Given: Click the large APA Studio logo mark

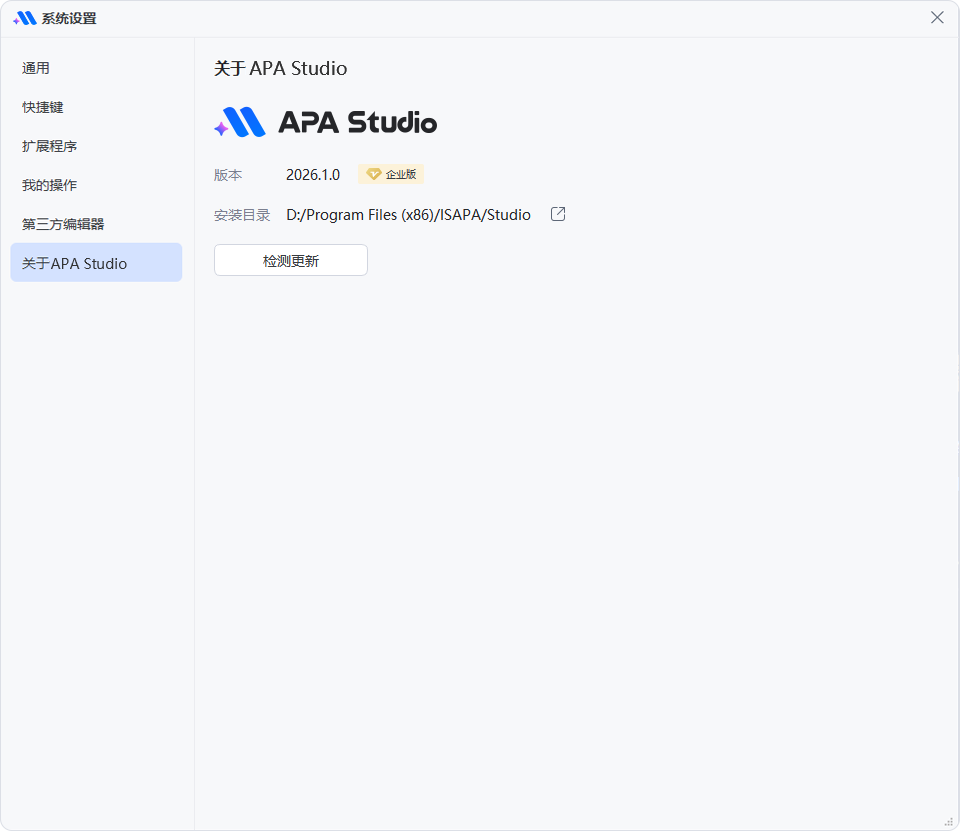Looking at the screenshot, I should (240, 122).
